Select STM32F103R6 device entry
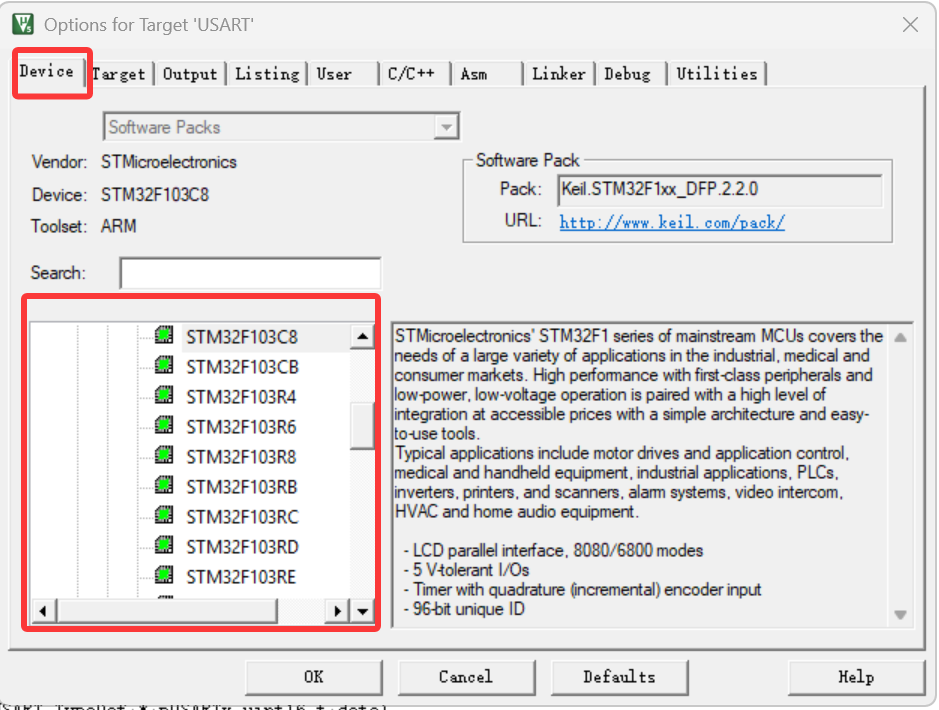 tap(241, 427)
